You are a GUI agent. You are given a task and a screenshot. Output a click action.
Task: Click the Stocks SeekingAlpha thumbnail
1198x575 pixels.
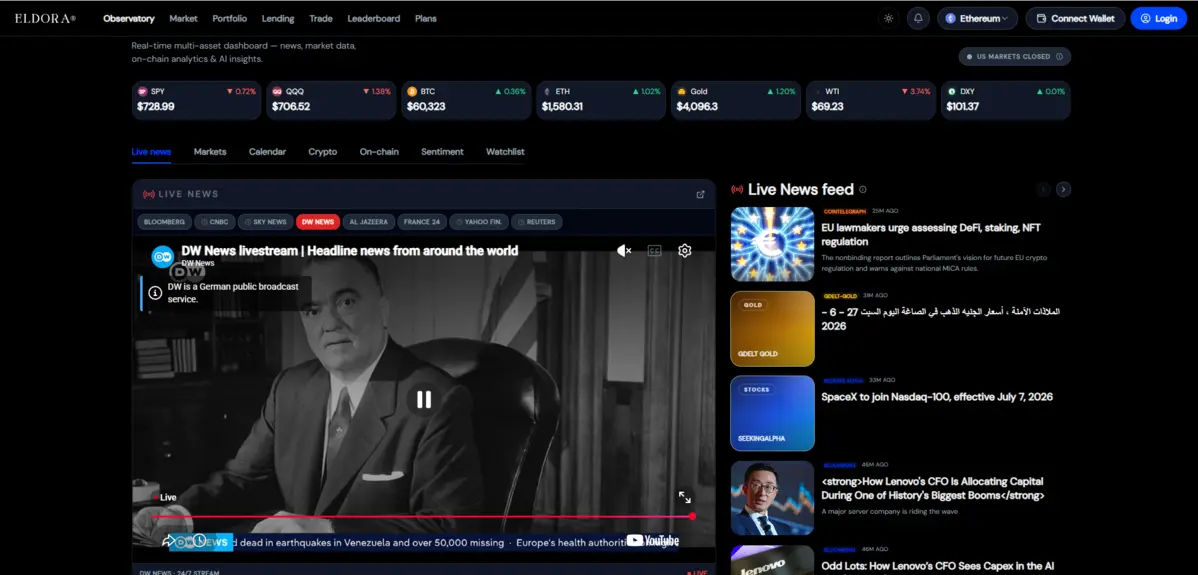pyautogui.click(x=772, y=413)
